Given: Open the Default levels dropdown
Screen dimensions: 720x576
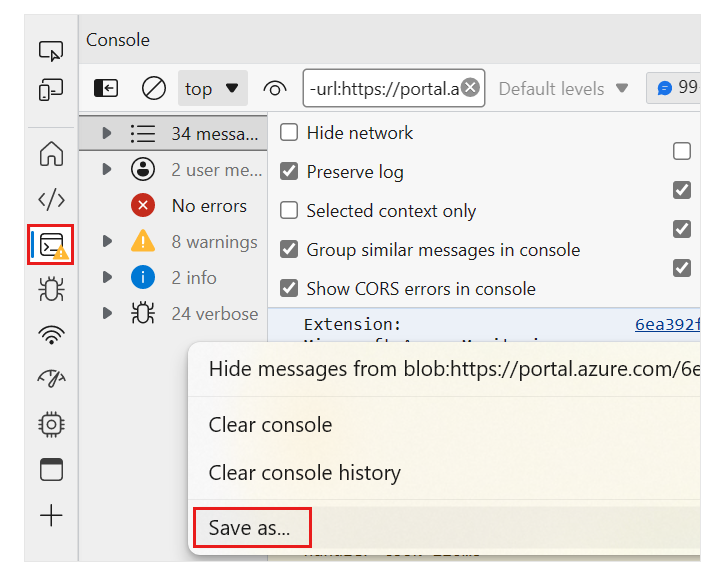Looking at the screenshot, I should pyautogui.click(x=563, y=88).
